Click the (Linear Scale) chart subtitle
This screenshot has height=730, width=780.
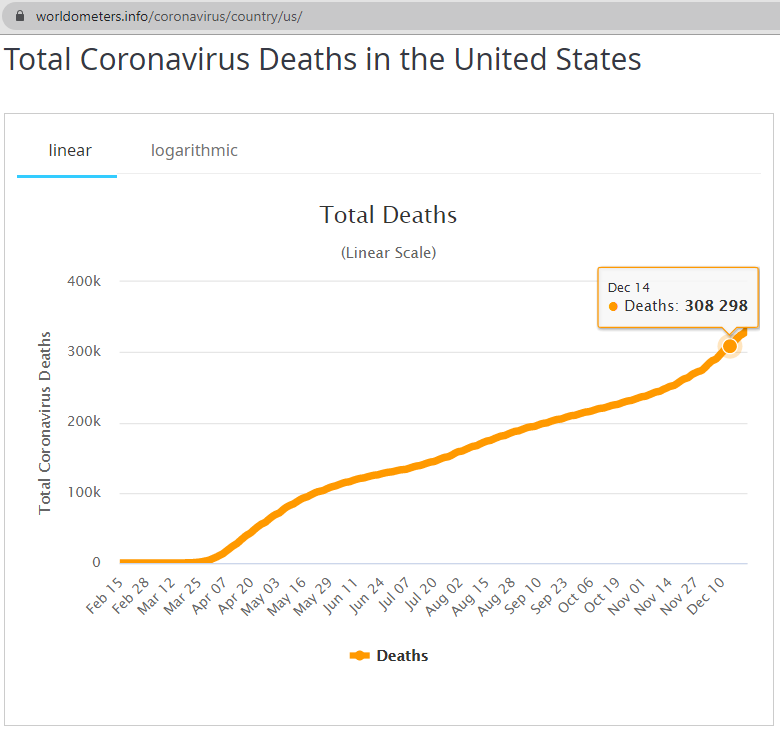click(x=388, y=253)
